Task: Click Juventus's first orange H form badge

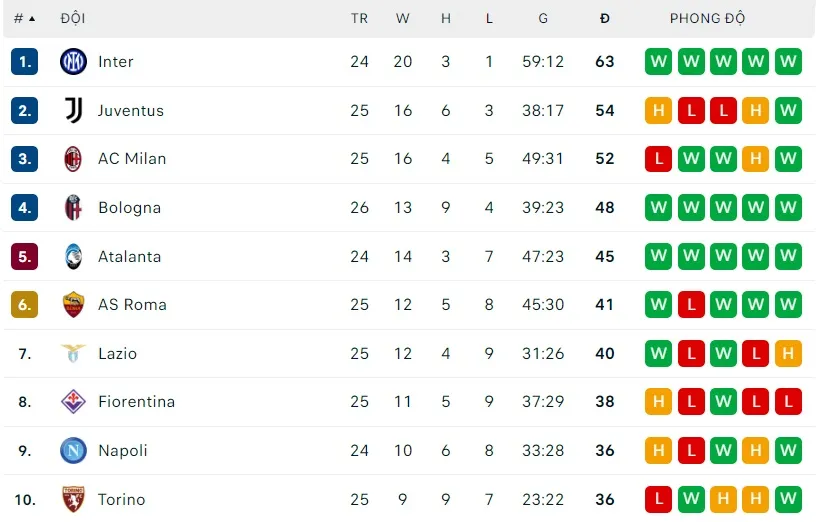Action: [x=658, y=110]
